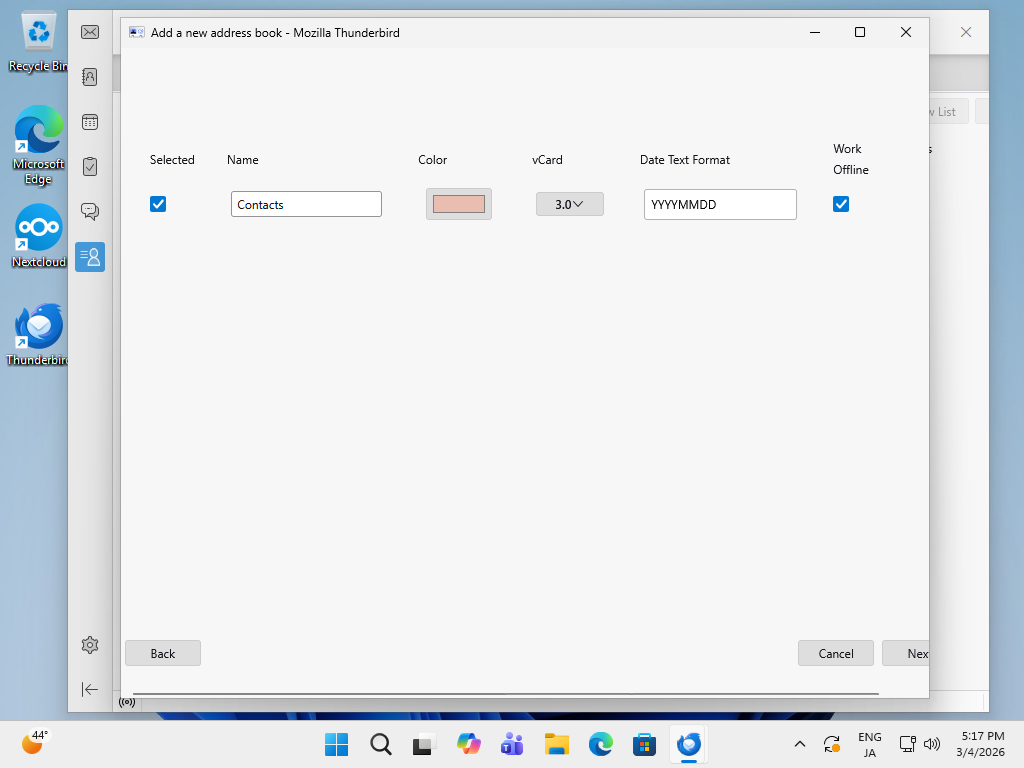This screenshot has width=1024, height=768.
Task: Click the "vCard" column header
Action: (x=547, y=160)
